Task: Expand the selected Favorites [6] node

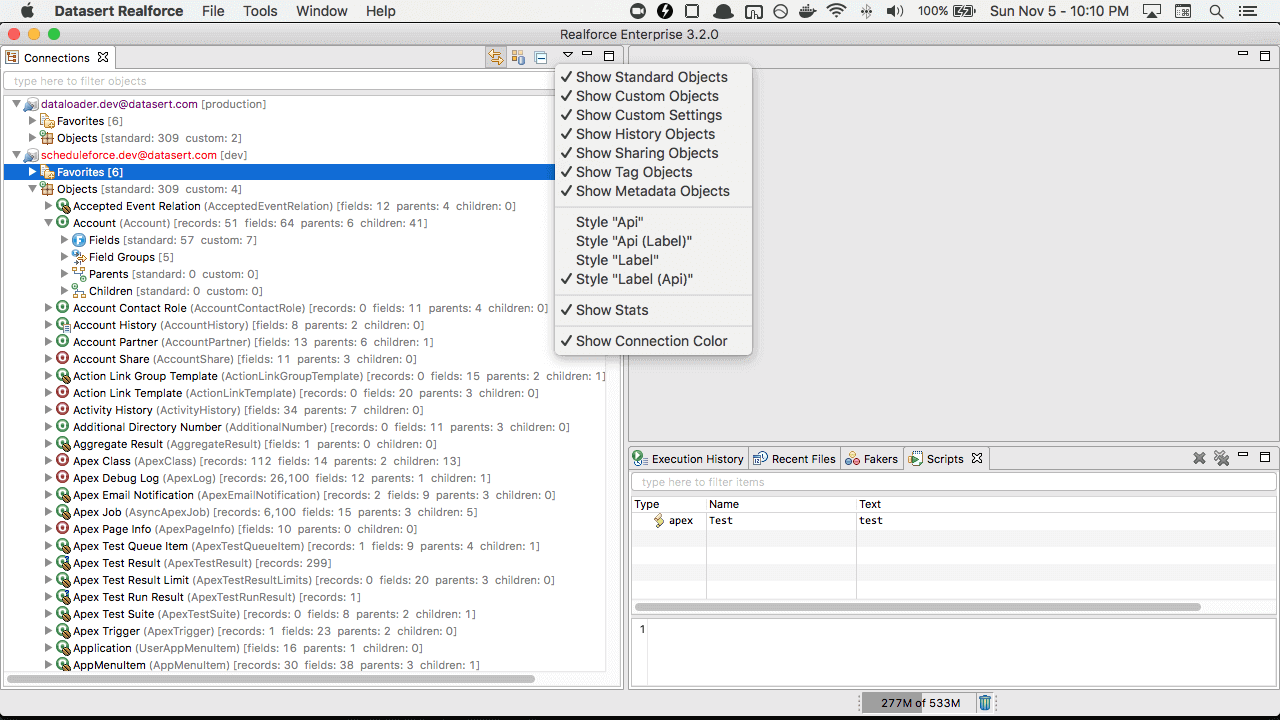Action: tap(32, 172)
